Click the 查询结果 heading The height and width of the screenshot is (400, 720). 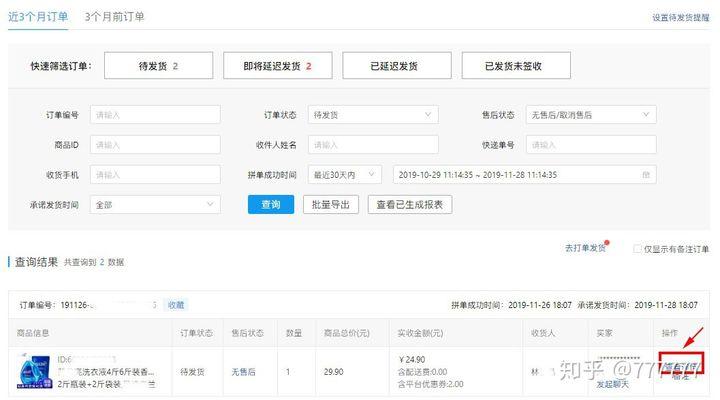36,262
